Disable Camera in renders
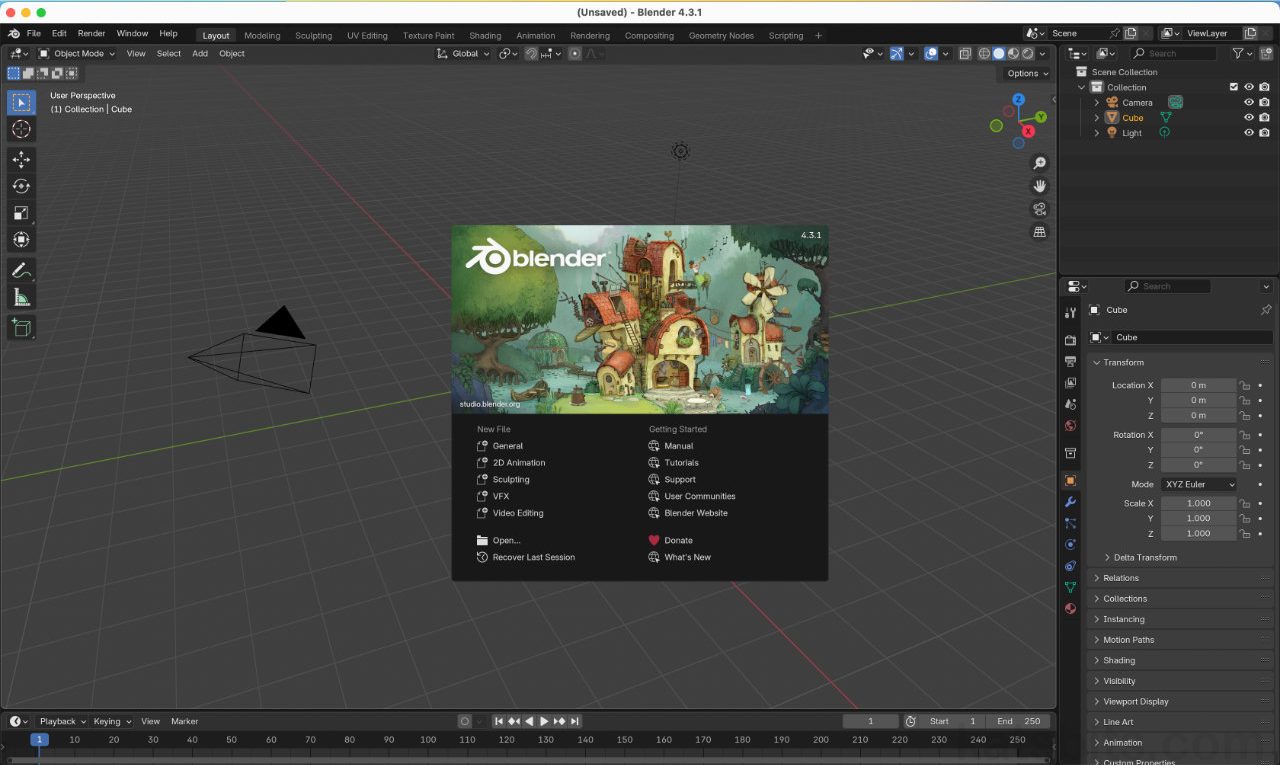Viewport: 1280px width, 765px height. coord(1265,102)
